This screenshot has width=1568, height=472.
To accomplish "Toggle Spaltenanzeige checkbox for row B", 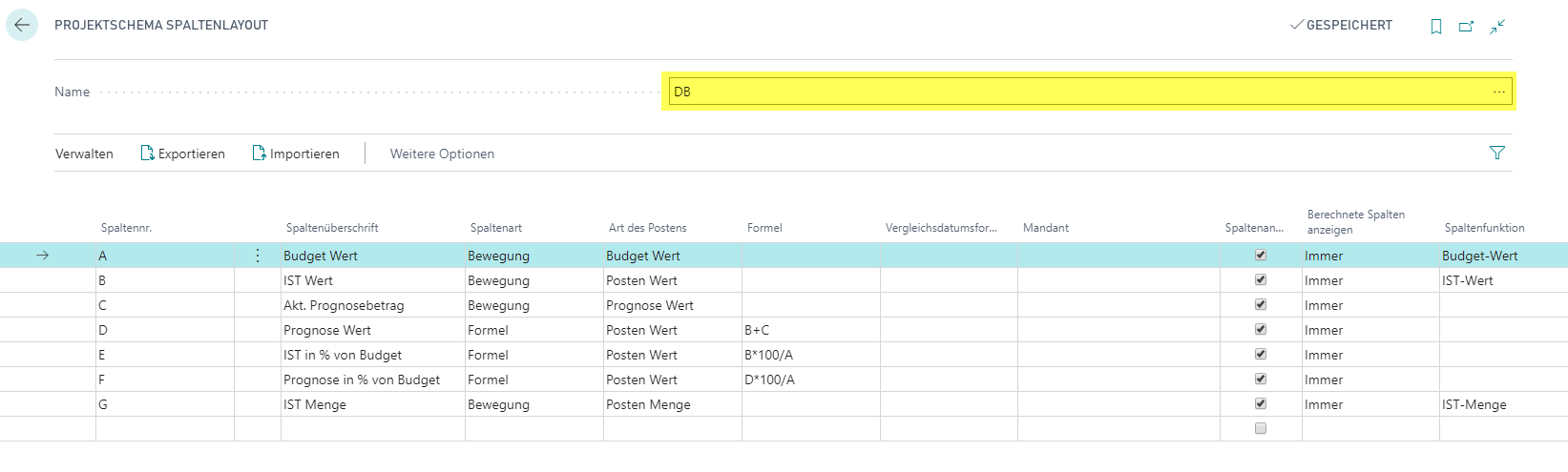I will (x=1261, y=280).
